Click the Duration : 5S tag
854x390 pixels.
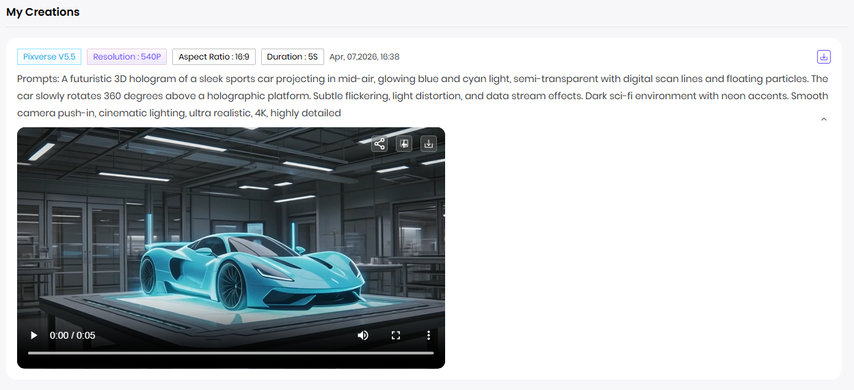[292, 57]
